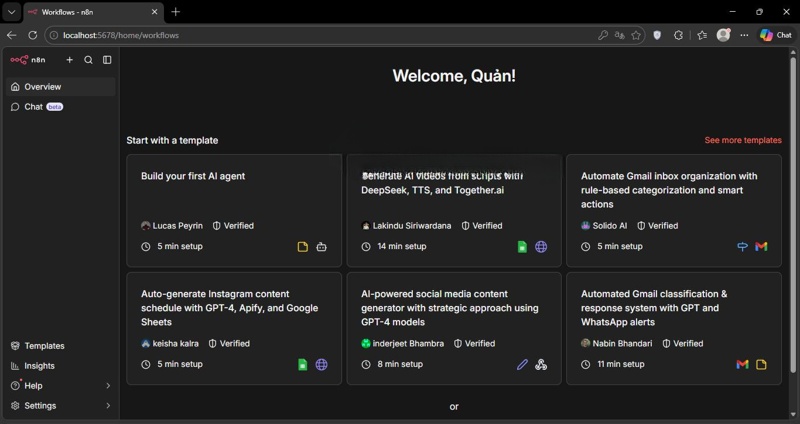Open the Help menu item

[x=60, y=385]
